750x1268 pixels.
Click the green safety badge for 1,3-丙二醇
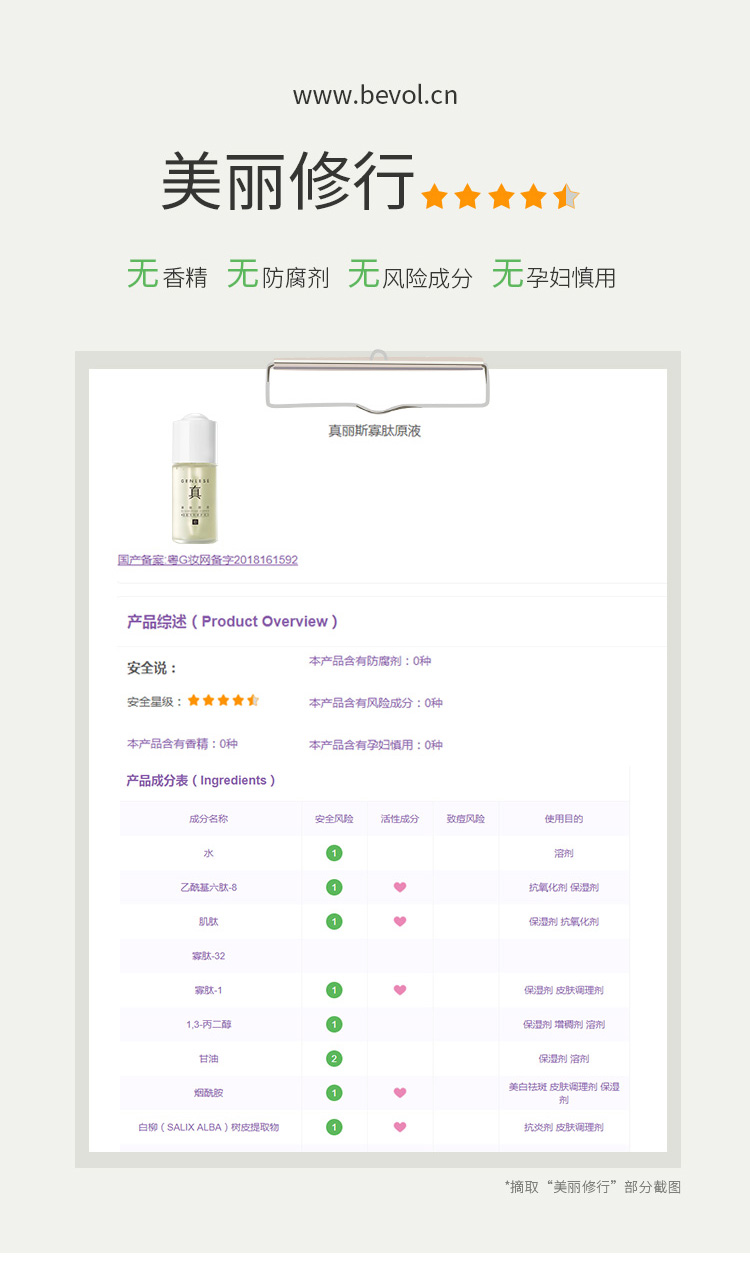[334, 1024]
